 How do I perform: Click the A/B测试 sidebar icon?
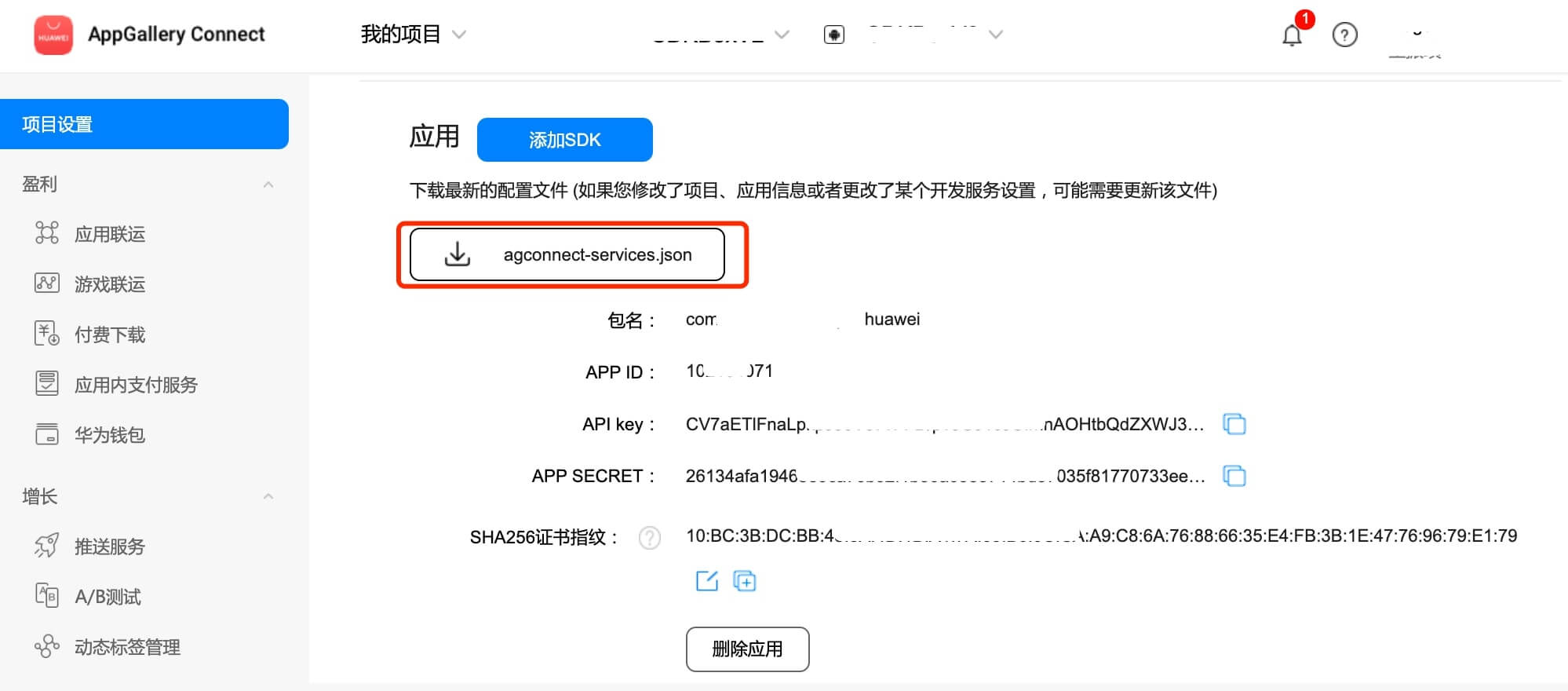(47, 596)
